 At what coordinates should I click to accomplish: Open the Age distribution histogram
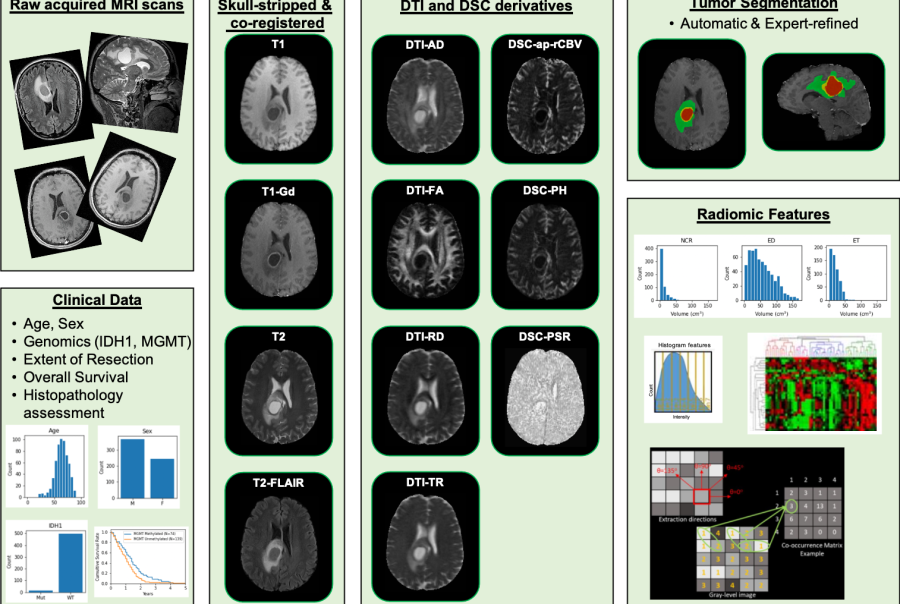[47, 466]
